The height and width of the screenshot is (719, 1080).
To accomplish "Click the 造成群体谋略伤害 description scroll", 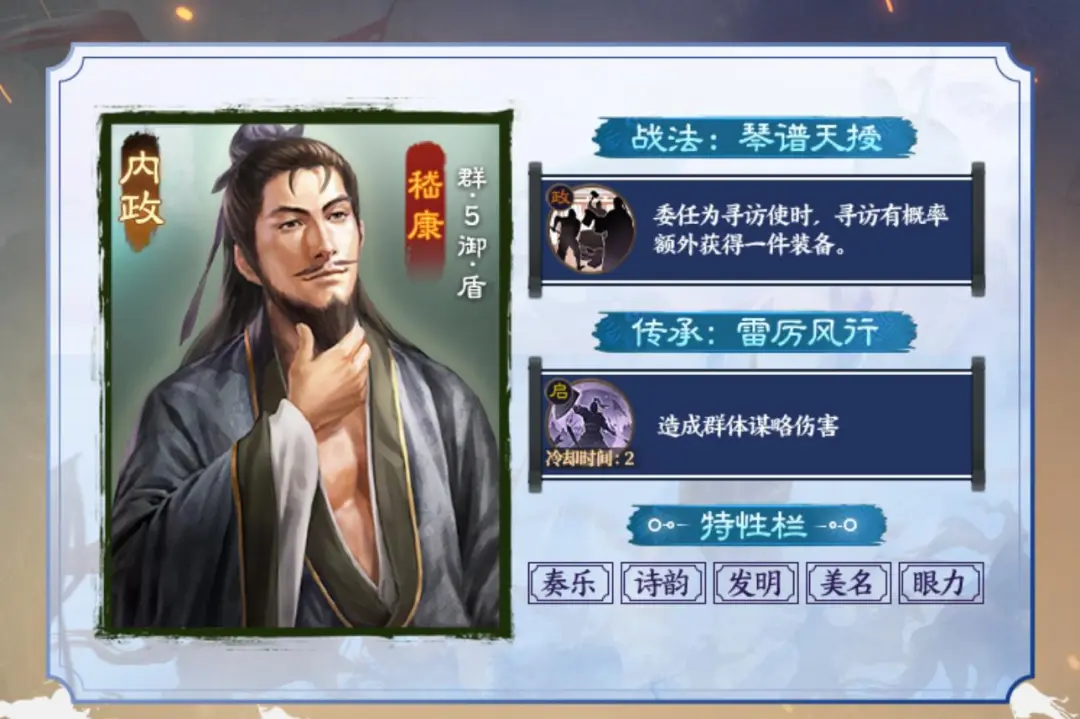I will [x=756, y=424].
